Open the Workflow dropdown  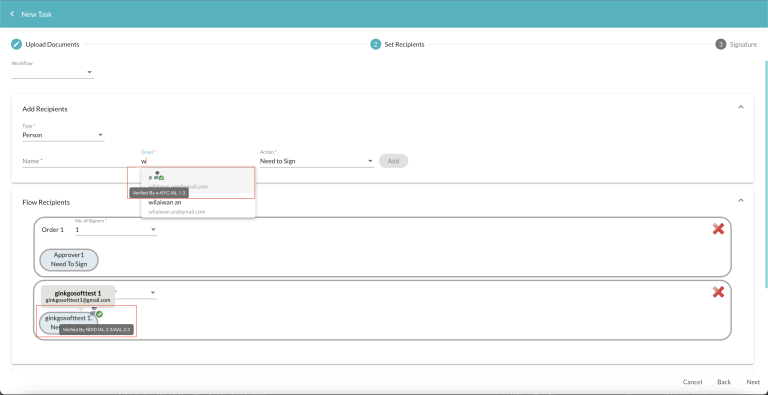52,73
